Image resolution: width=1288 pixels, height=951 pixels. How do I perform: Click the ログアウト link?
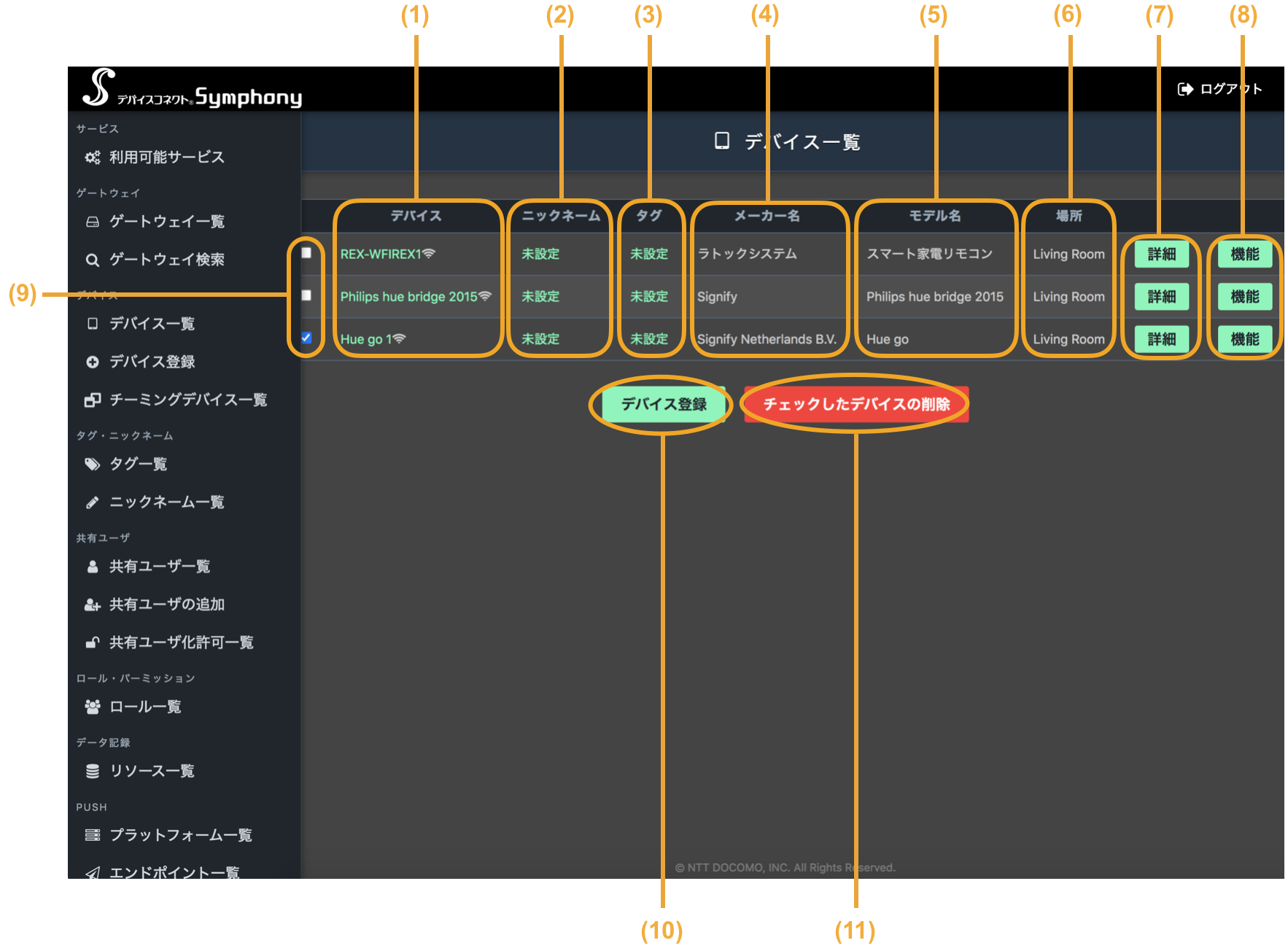coord(1220,89)
